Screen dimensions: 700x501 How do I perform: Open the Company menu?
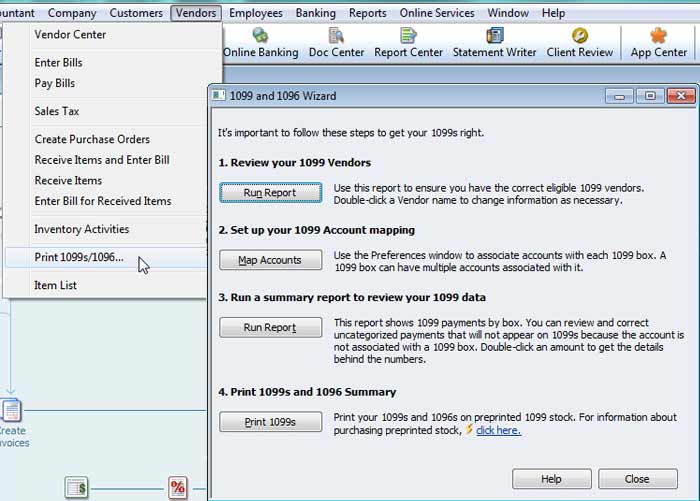(72, 13)
